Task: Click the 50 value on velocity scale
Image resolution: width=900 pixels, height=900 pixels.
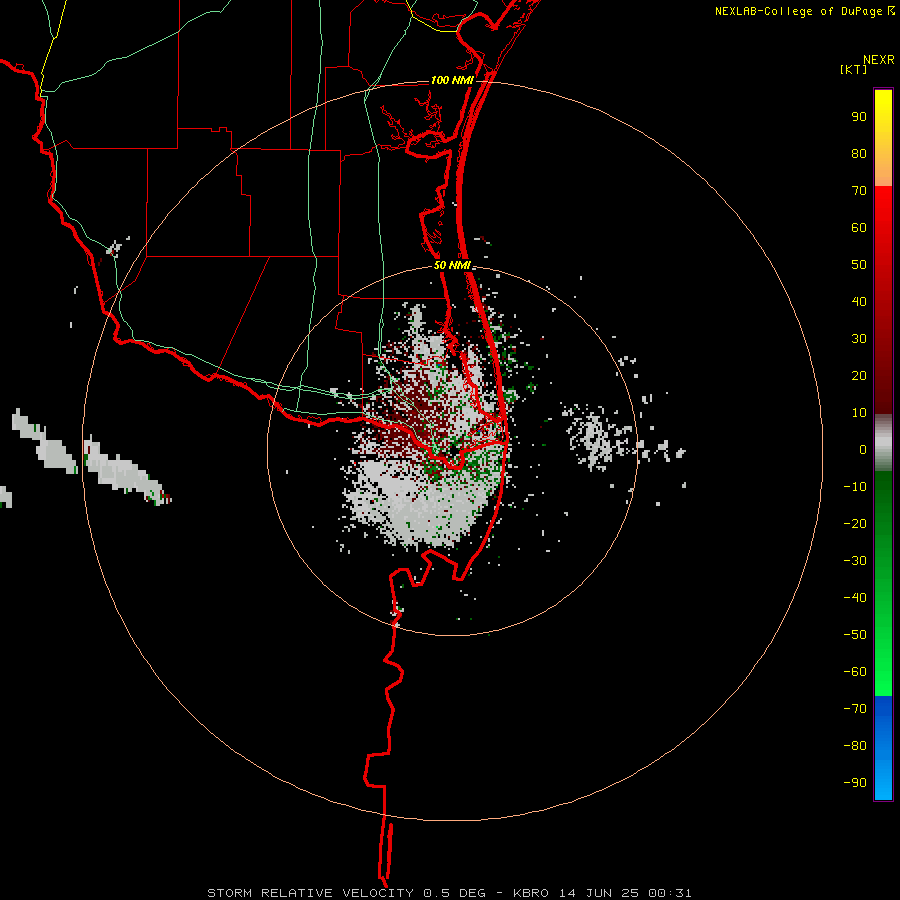Action: (x=859, y=265)
